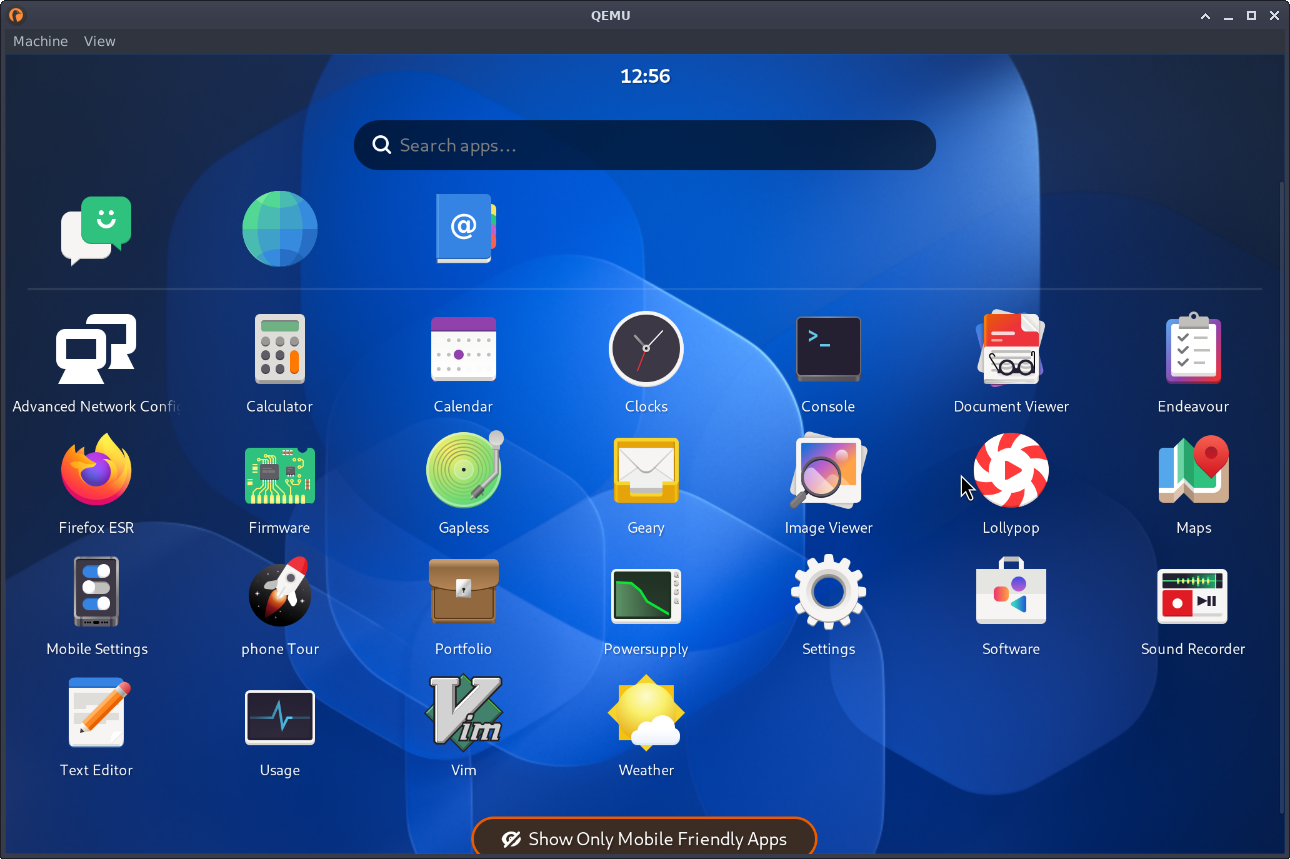Image resolution: width=1290 pixels, height=859 pixels.
Task: Open Mobile Settings
Action: (96, 591)
